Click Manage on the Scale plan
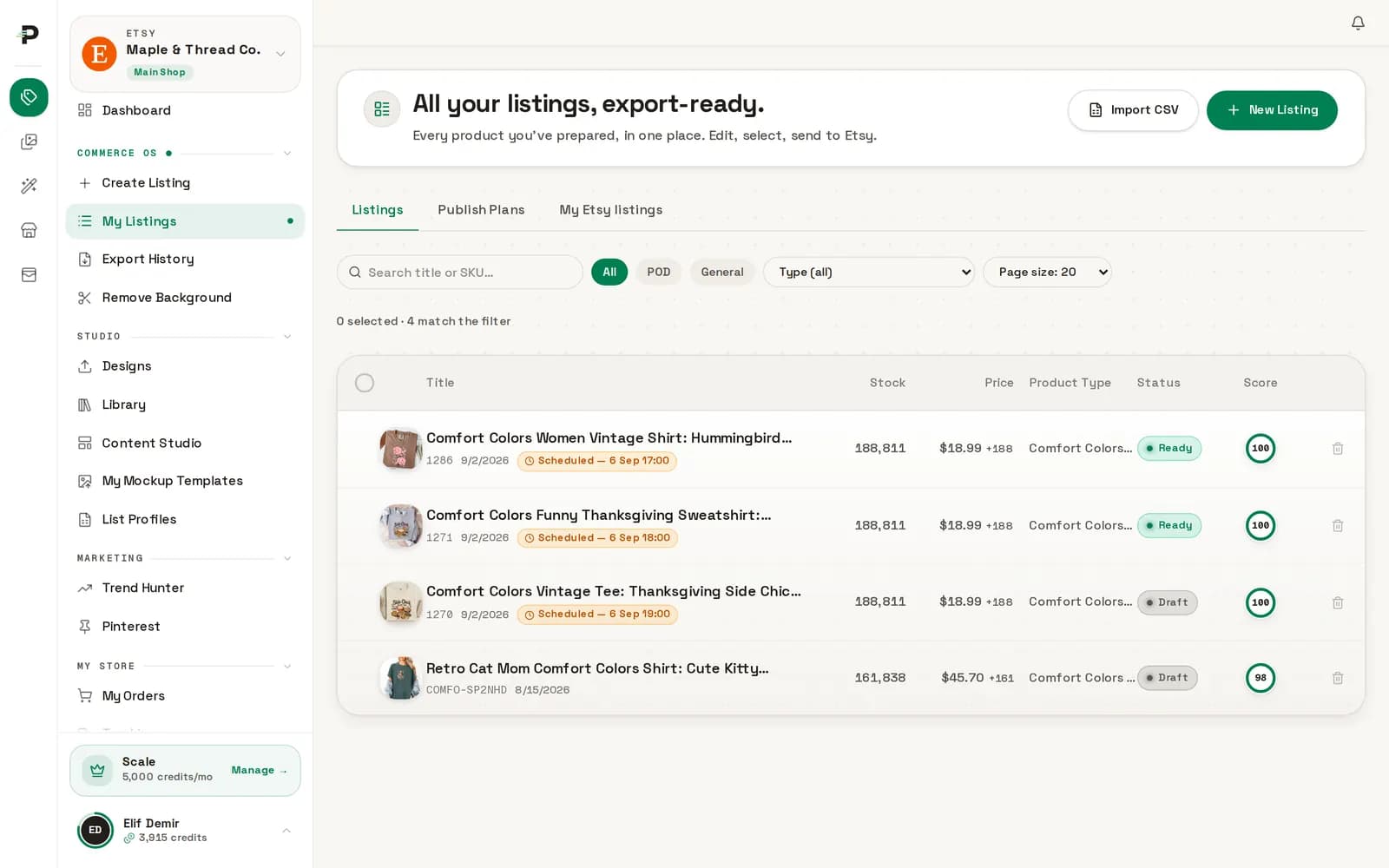This screenshot has width=1389, height=868. coord(259,771)
